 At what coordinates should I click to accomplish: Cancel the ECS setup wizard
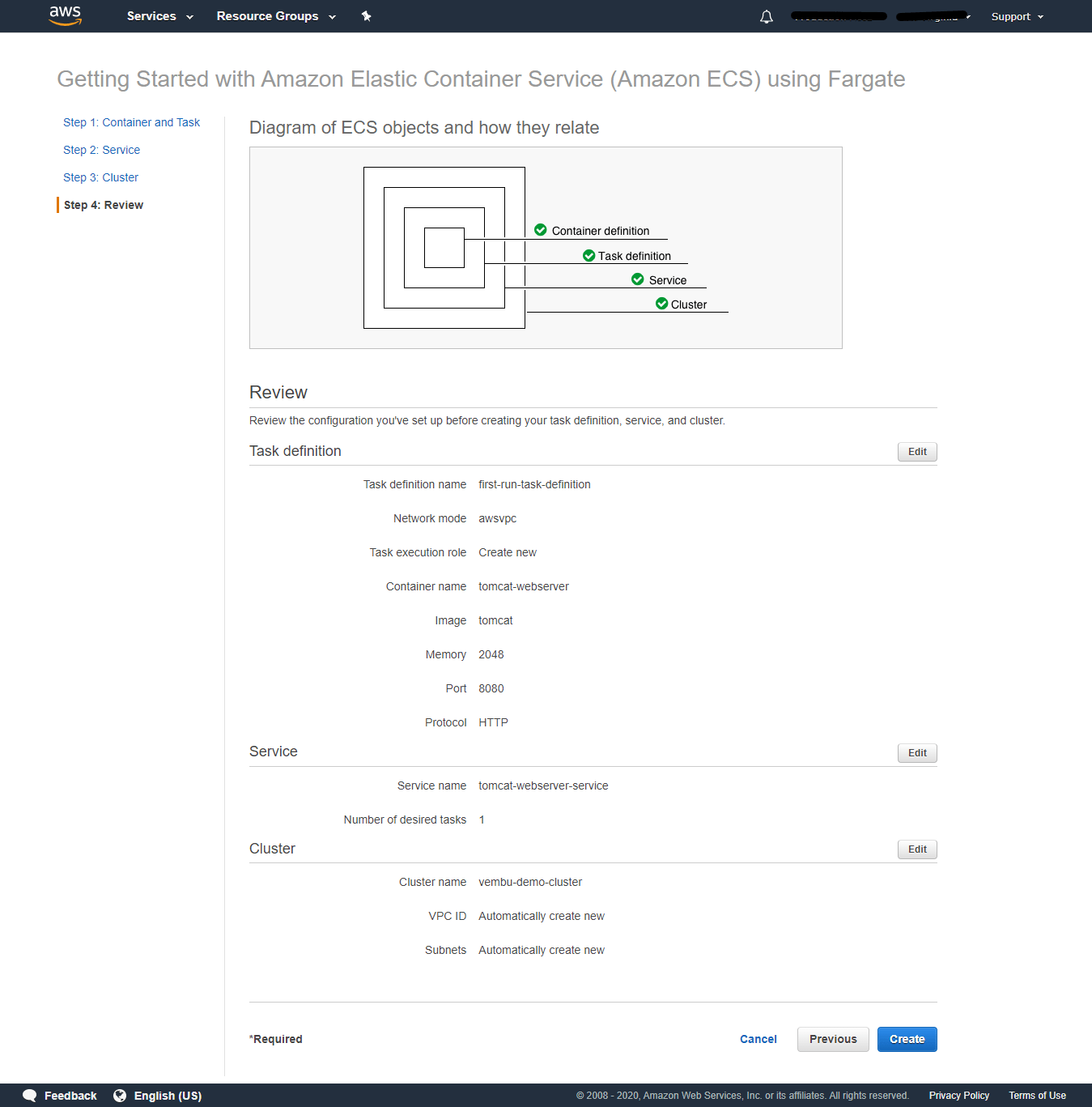[758, 1039]
